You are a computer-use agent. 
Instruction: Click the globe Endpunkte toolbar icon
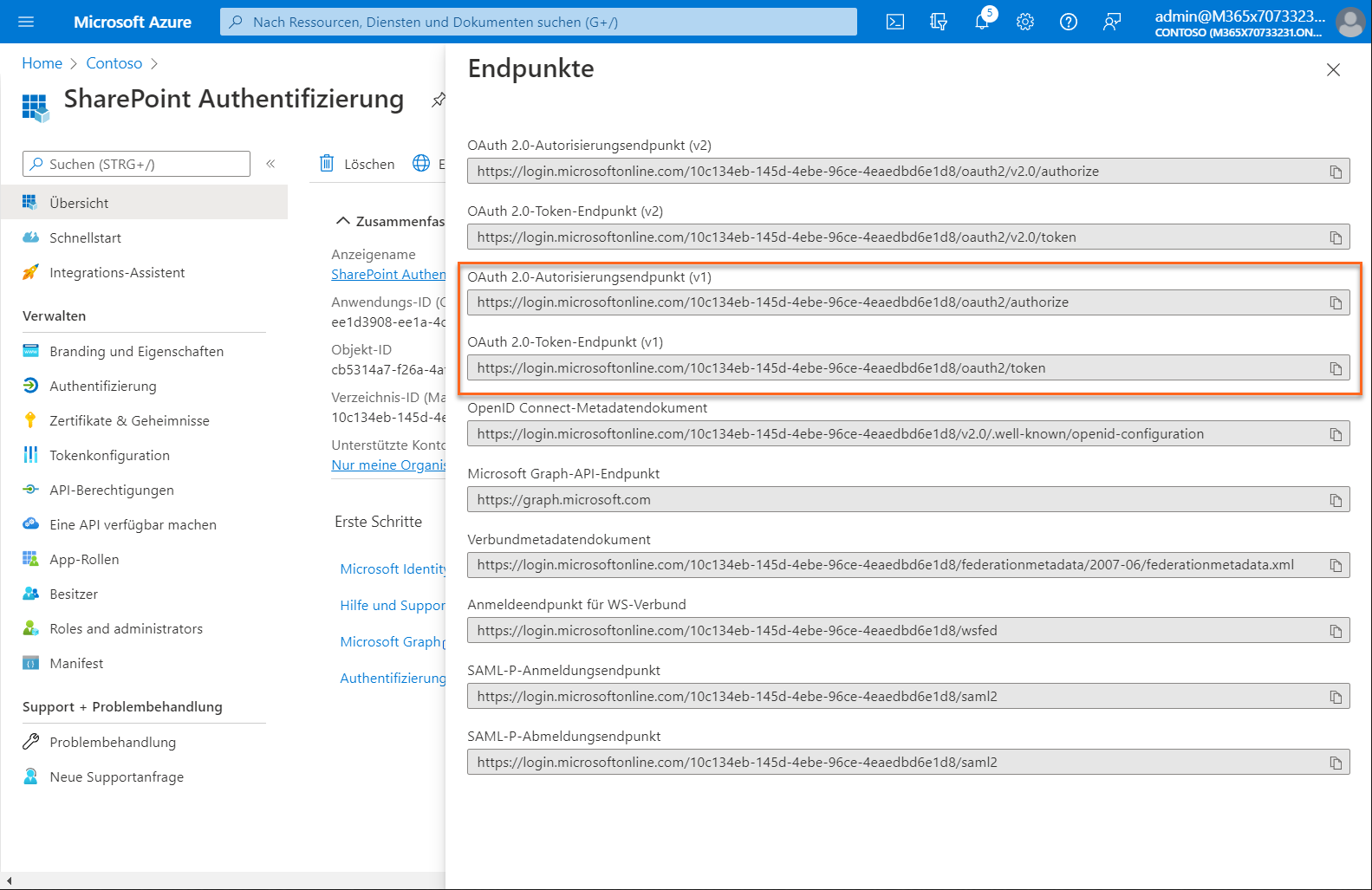tap(421, 163)
